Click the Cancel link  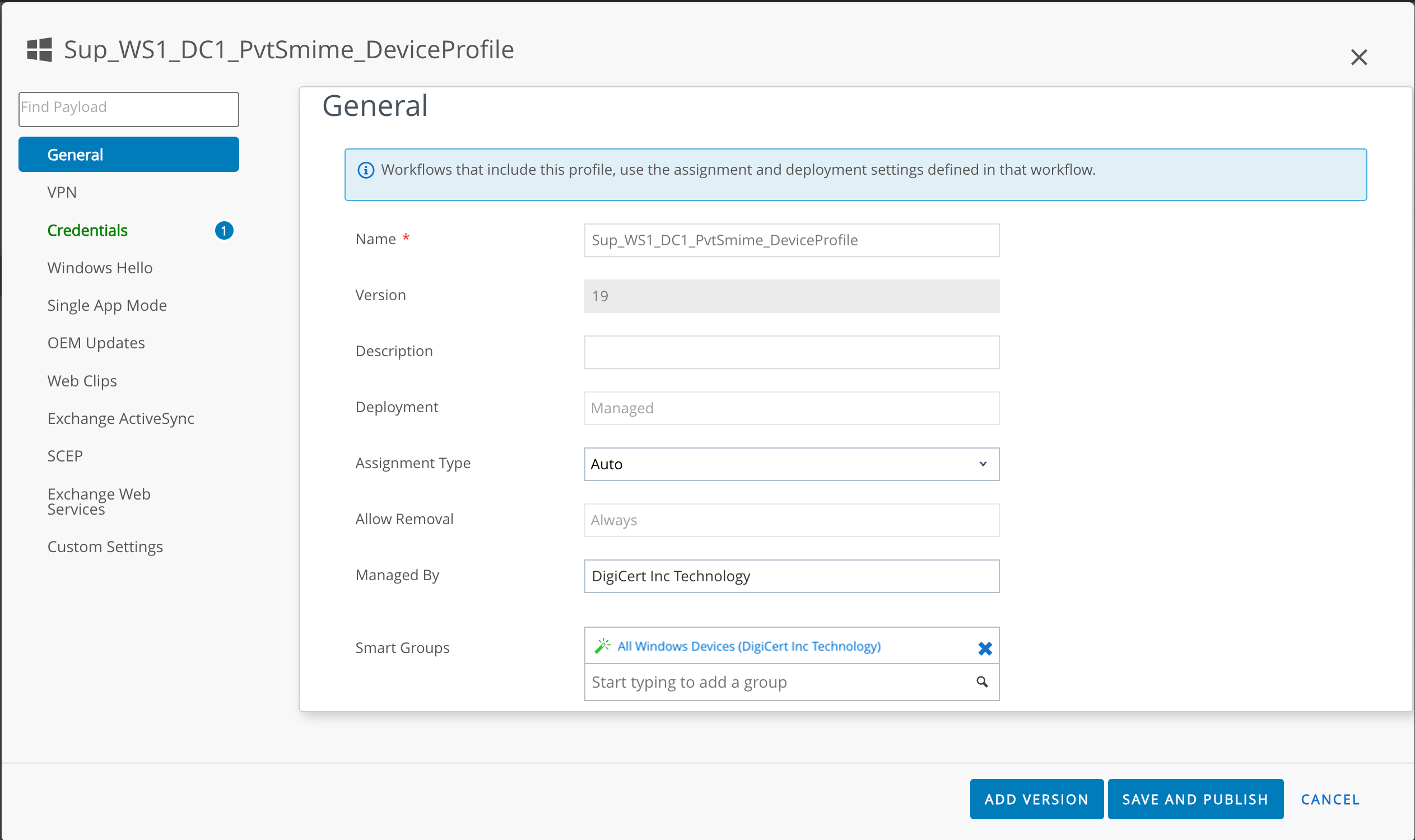[1329, 799]
